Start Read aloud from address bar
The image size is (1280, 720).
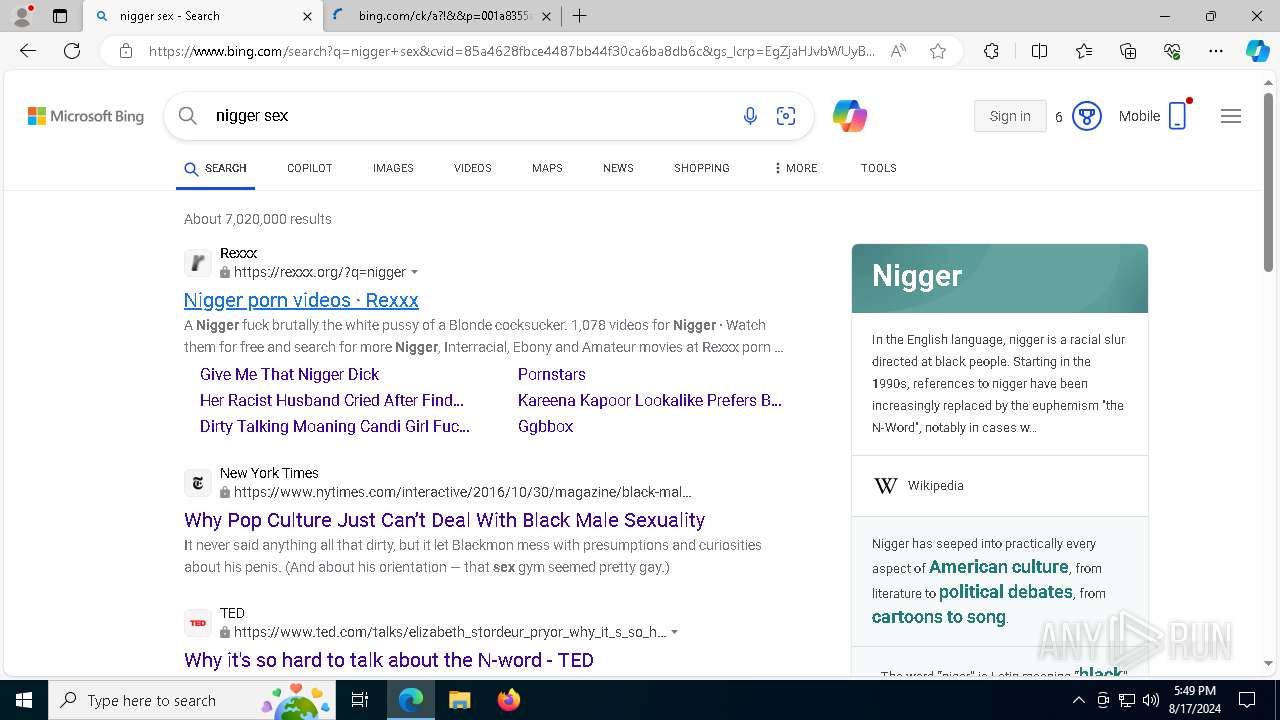(898, 51)
